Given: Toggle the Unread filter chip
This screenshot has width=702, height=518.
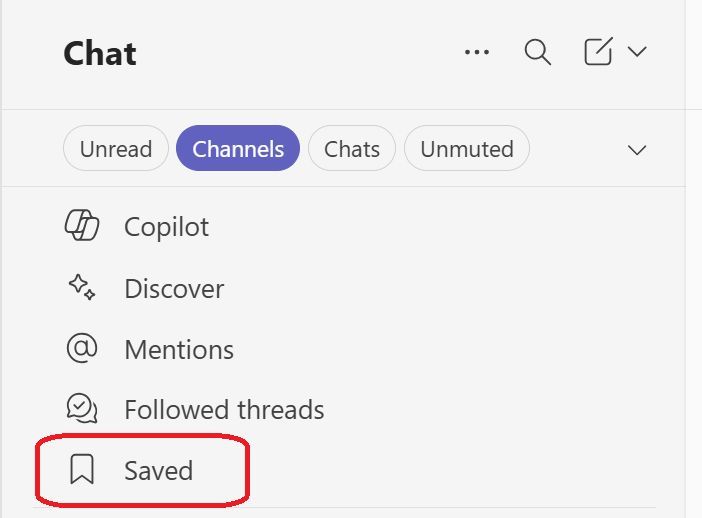Looking at the screenshot, I should tap(116, 148).
